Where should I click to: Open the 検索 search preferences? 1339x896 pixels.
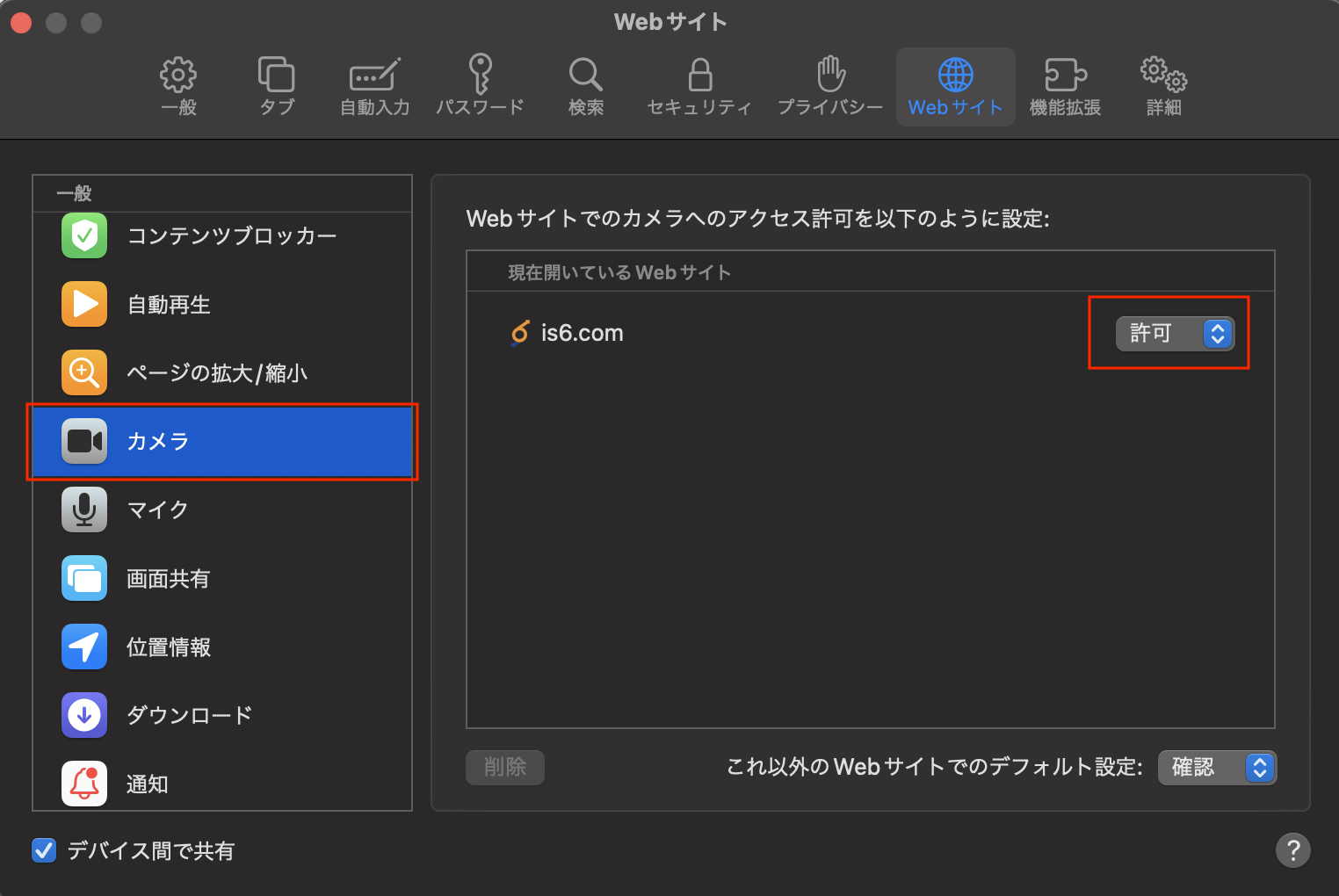585,87
